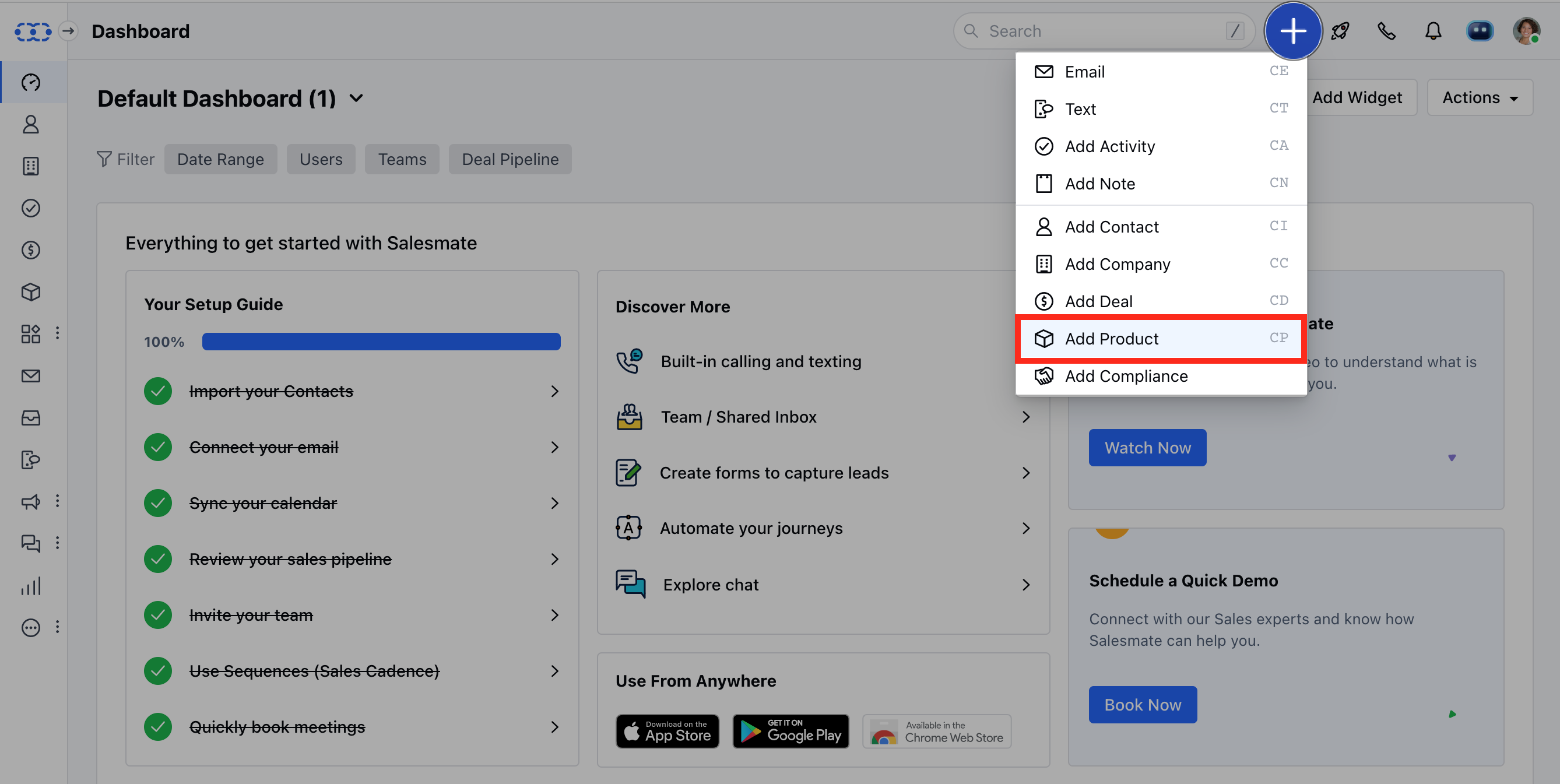This screenshot has height=784, width=1560.
Task: Choose Add Deal in the menu
Action: (x=1161, y=301)
